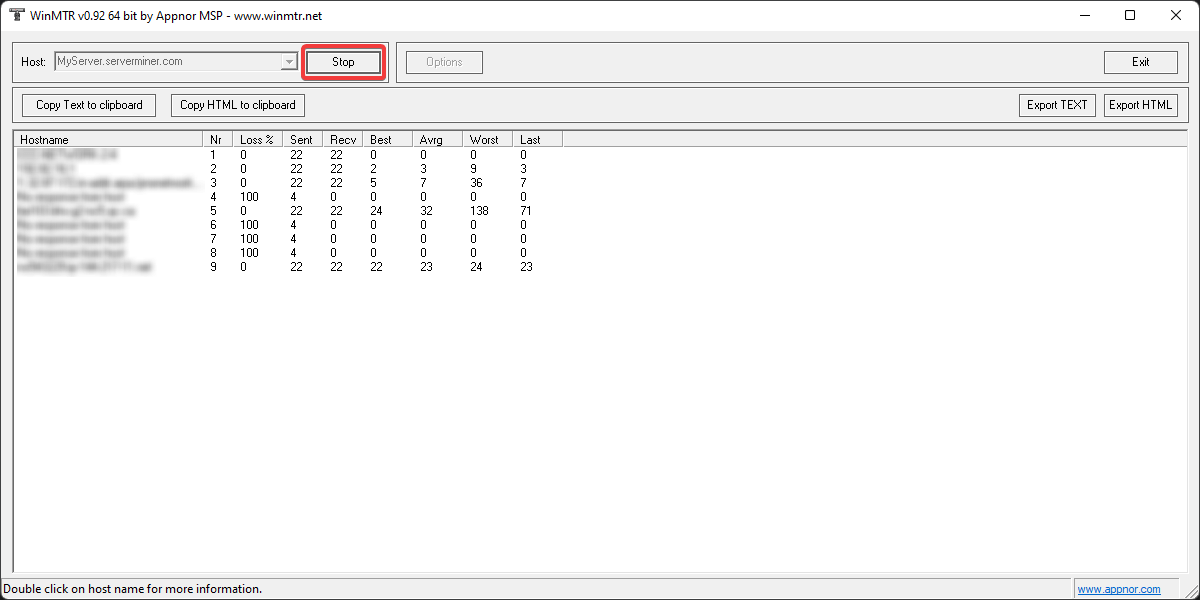Stop the running trace
This screenshot has height=600, width=1200.
[x=343, y=62]
